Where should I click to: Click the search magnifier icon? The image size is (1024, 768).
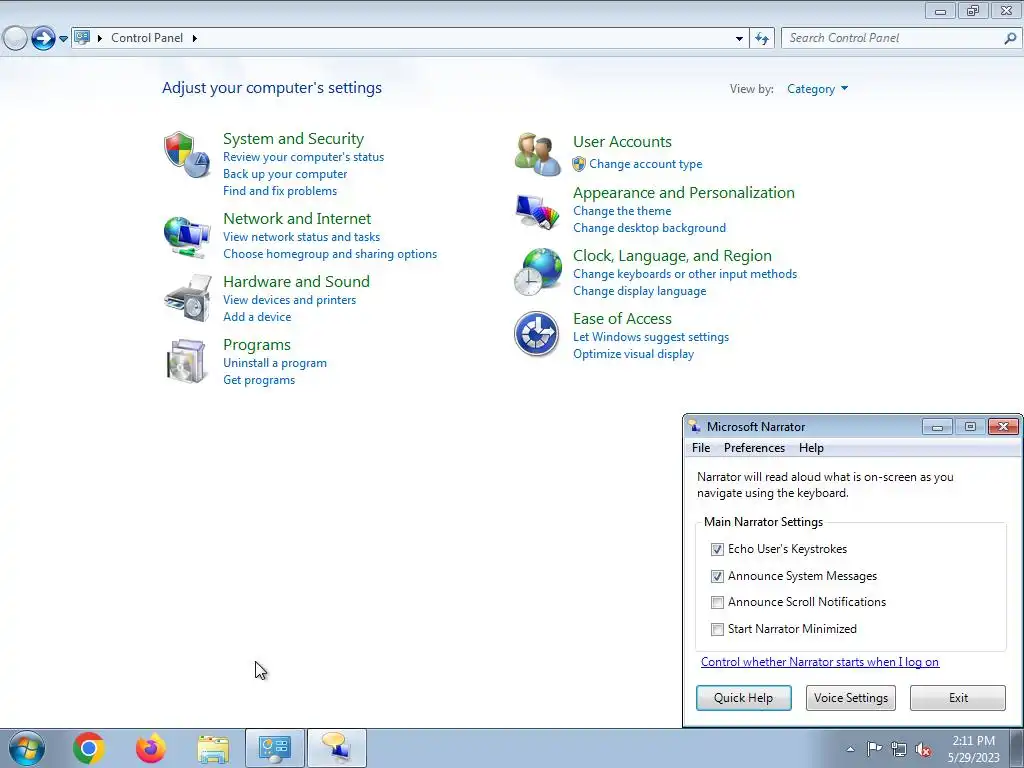tap(1010, 39)
